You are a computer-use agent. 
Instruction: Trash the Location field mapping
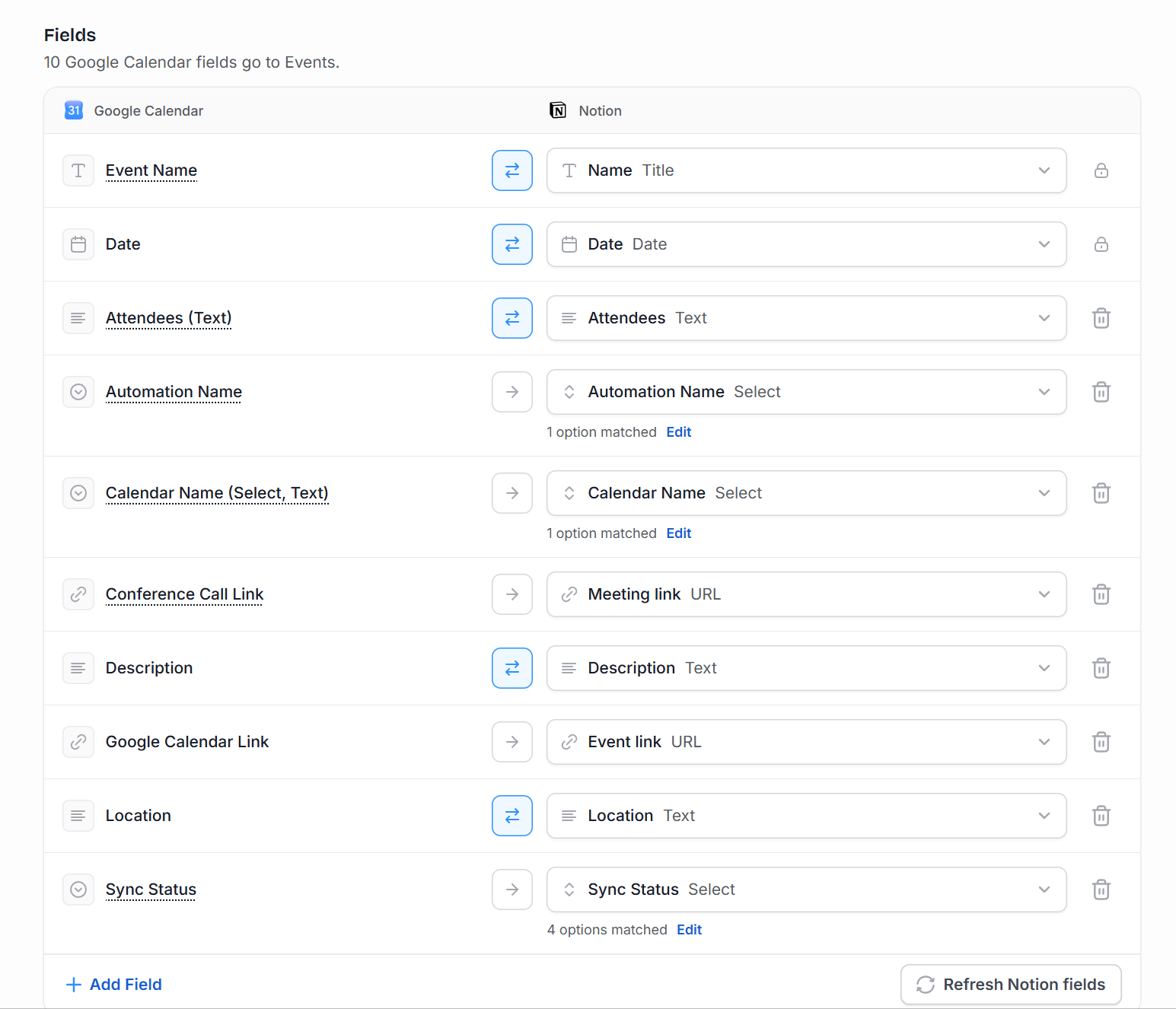[1101, 816]
